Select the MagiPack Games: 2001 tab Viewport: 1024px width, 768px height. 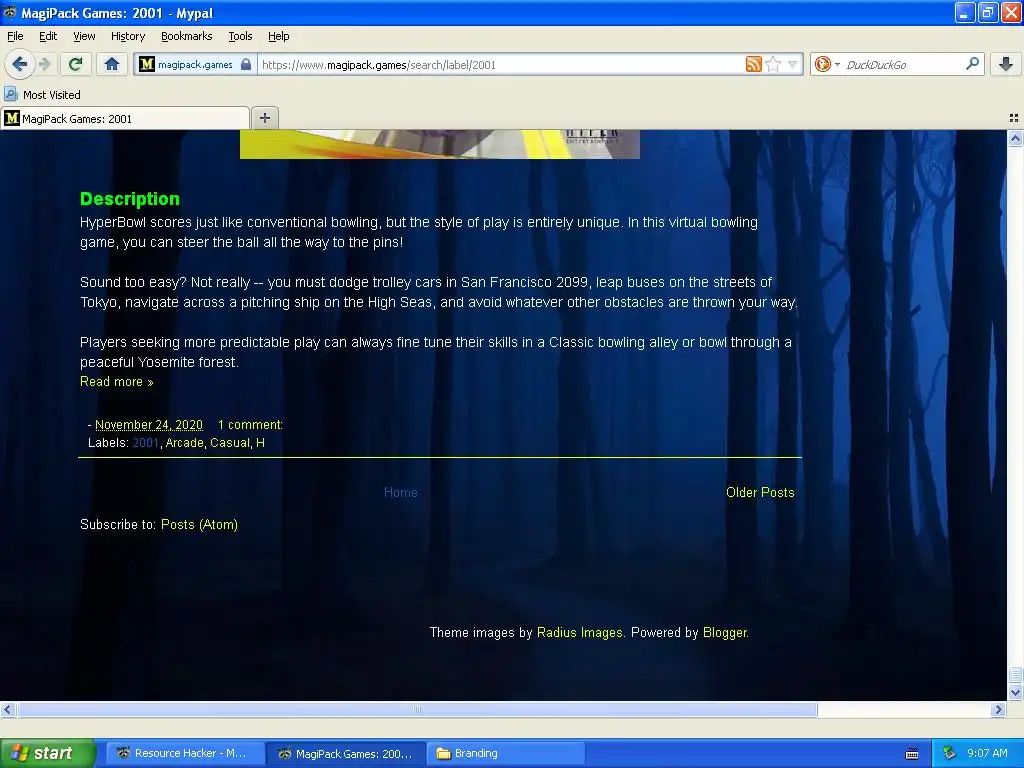pos(125,118)
